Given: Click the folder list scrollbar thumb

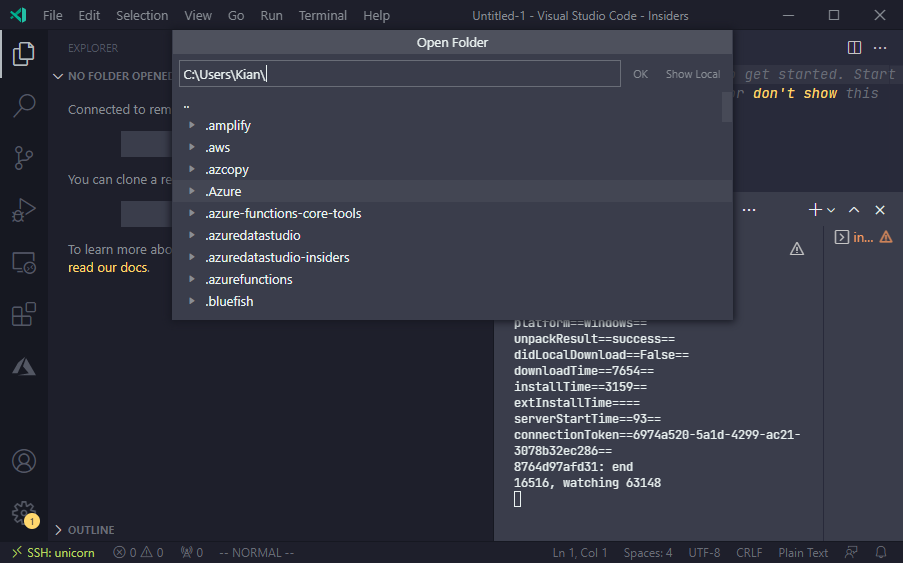Looking at the screenshot, I should pyautogui.click(x=727, y=107).
